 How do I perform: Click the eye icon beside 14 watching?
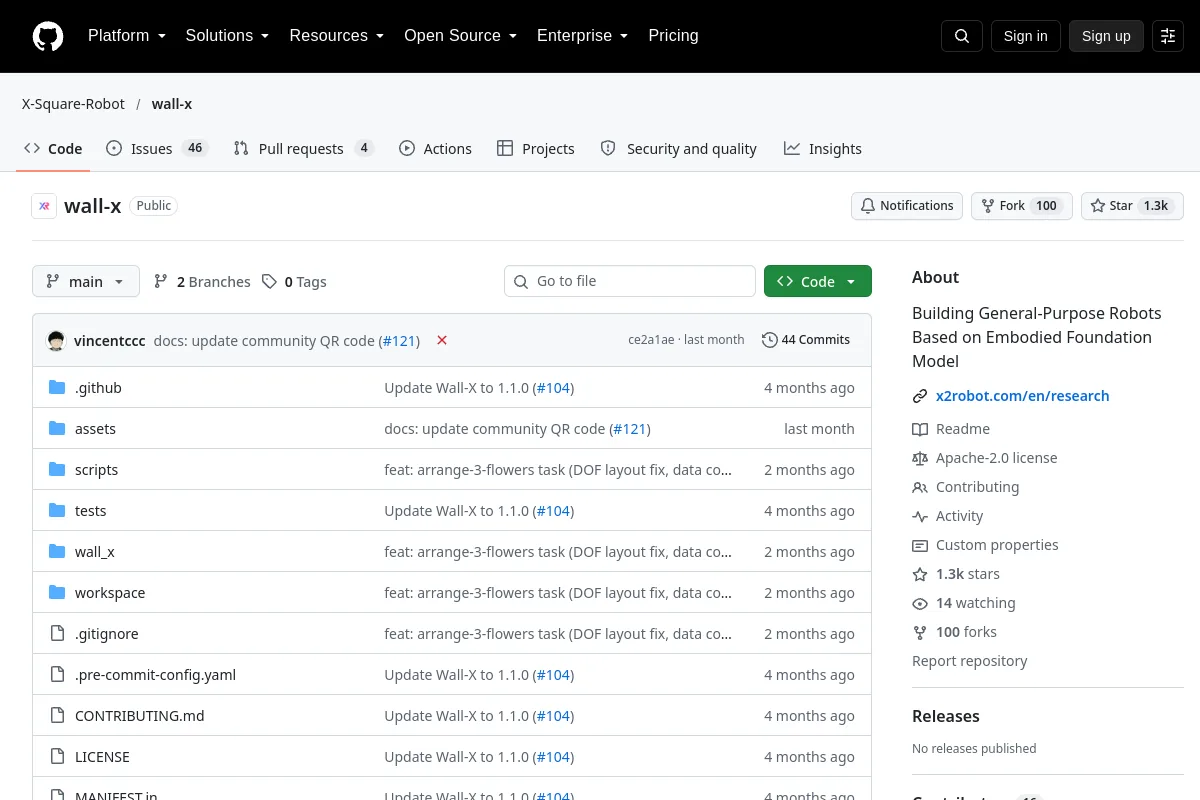pos(920,603)
